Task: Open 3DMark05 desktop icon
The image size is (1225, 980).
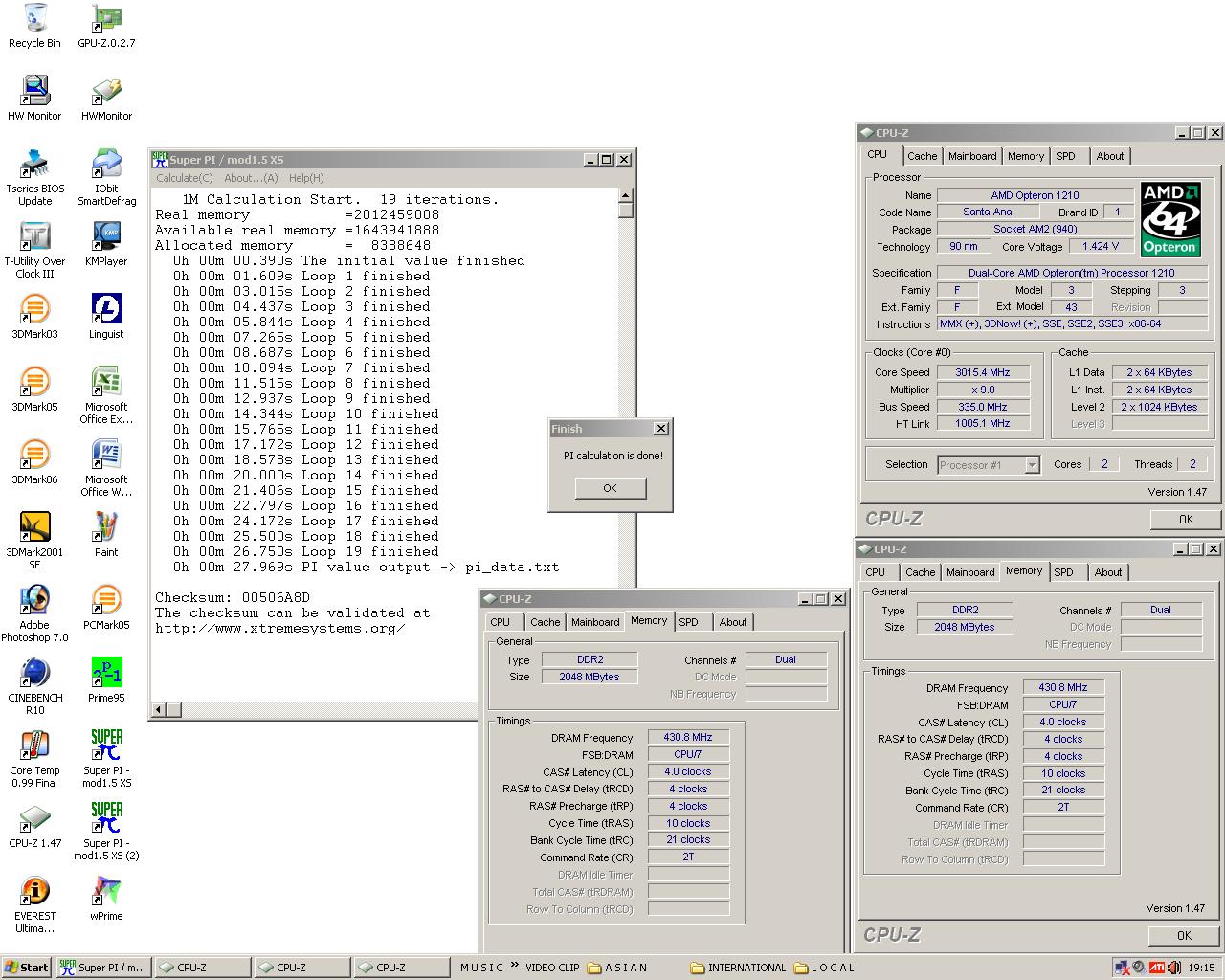Action: tap(34, 390)
